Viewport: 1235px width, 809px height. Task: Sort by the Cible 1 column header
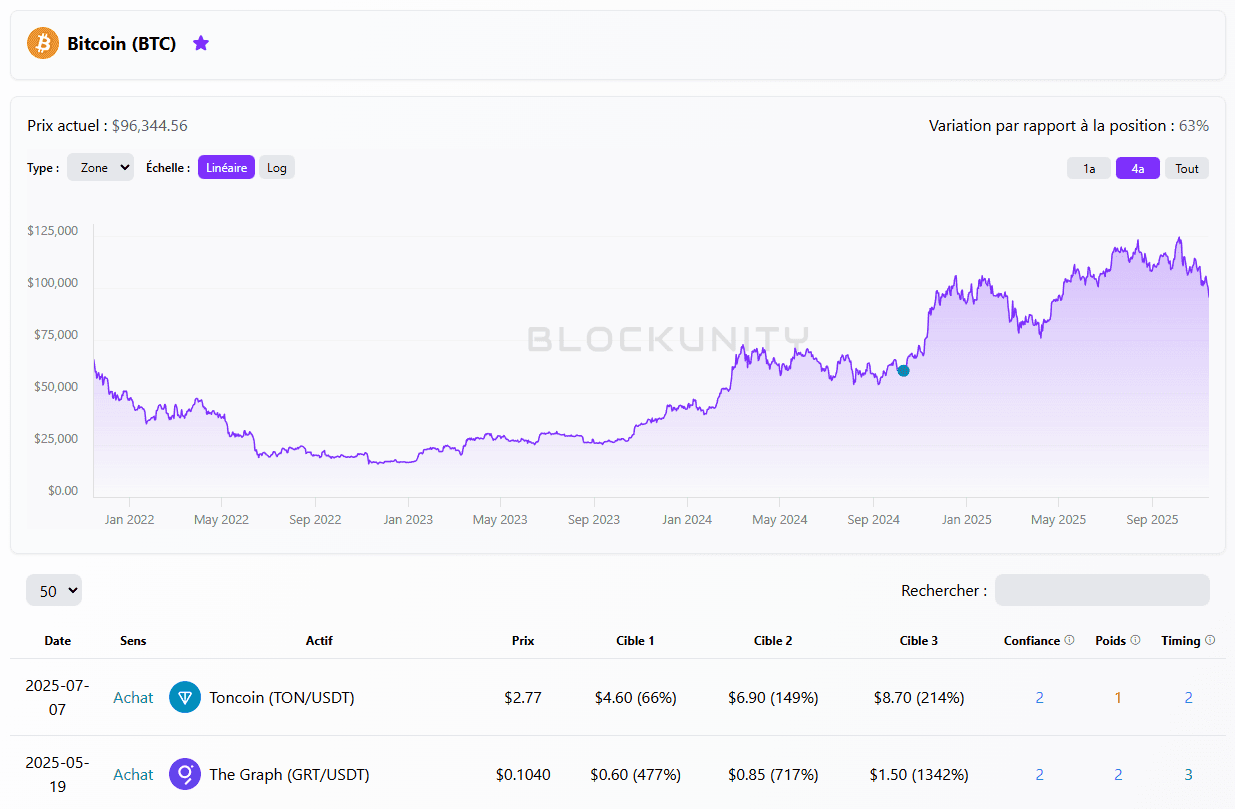[x=636, y=640]
